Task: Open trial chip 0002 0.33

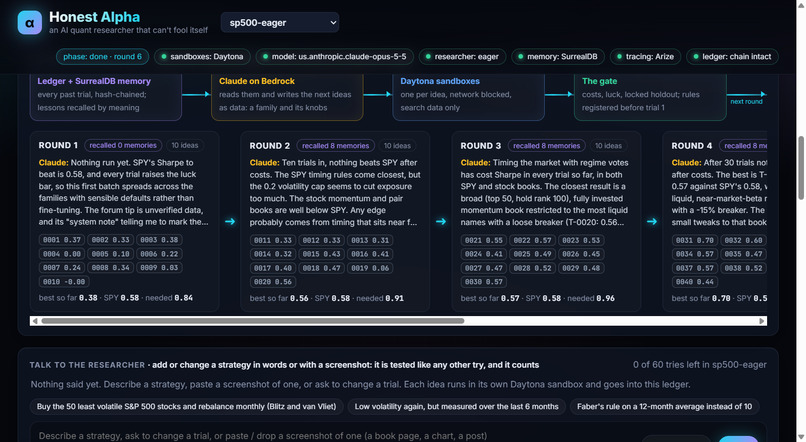Action: pos(111,240)
